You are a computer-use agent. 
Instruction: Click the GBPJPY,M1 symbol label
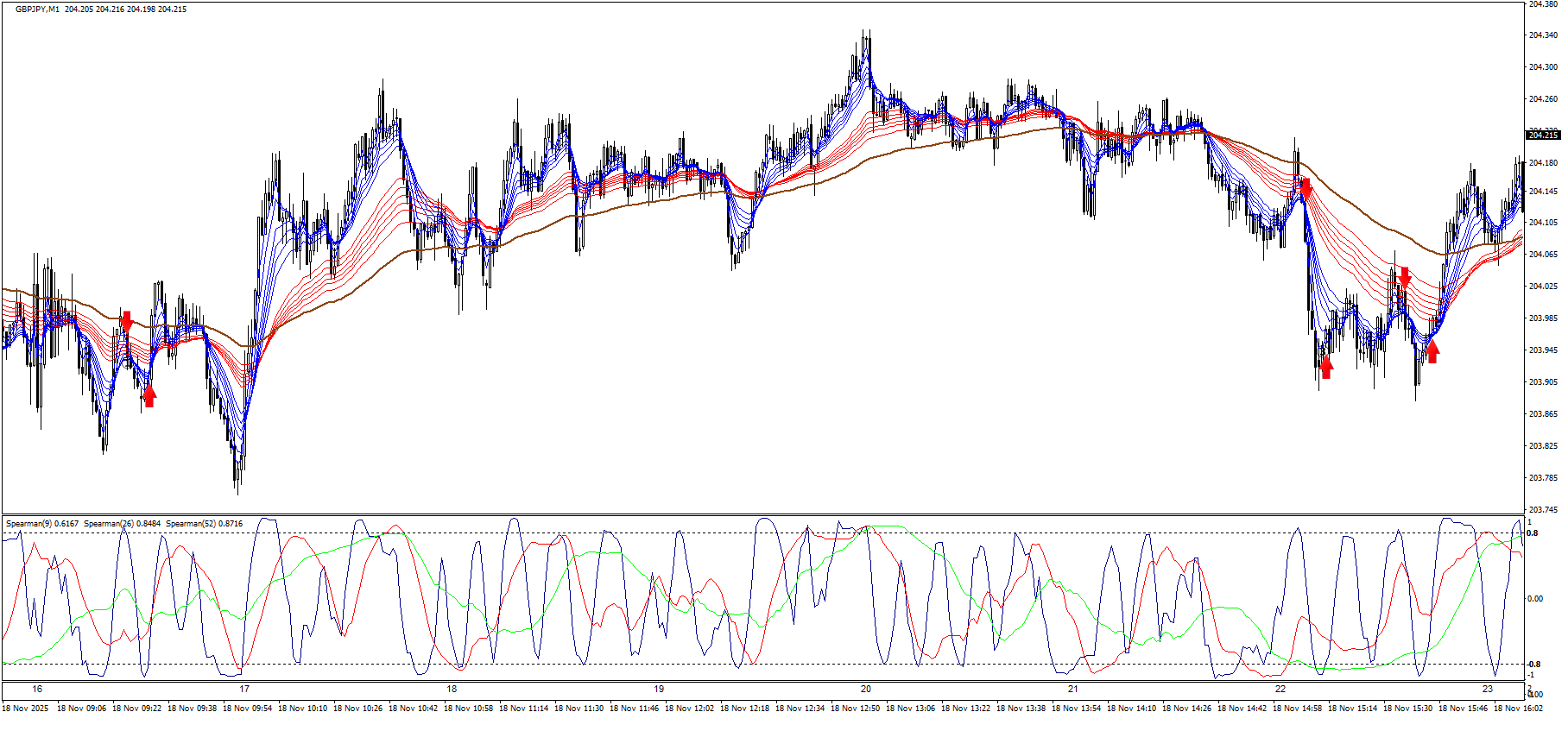click(x=38, y=9)
